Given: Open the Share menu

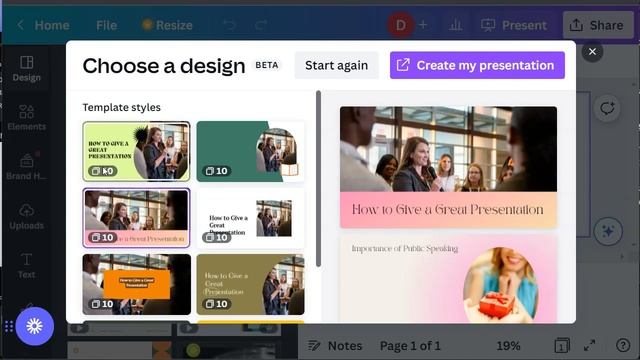Looking at the screenshot, I should click(x=598, y=25).
